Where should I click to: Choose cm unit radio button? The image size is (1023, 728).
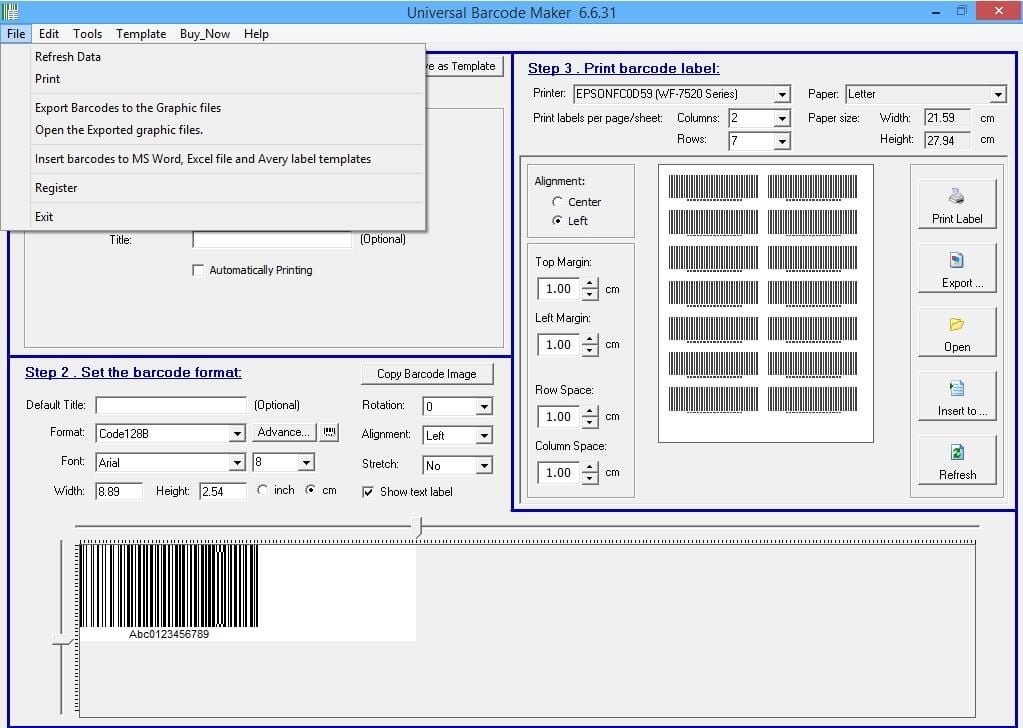point(311,489)
